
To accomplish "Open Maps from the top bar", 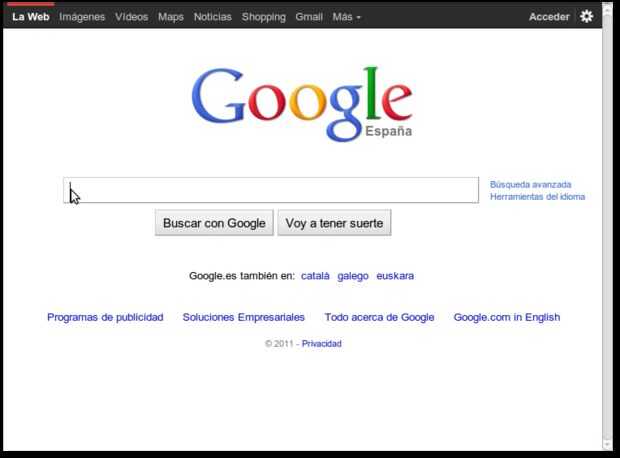I will 171,17.
